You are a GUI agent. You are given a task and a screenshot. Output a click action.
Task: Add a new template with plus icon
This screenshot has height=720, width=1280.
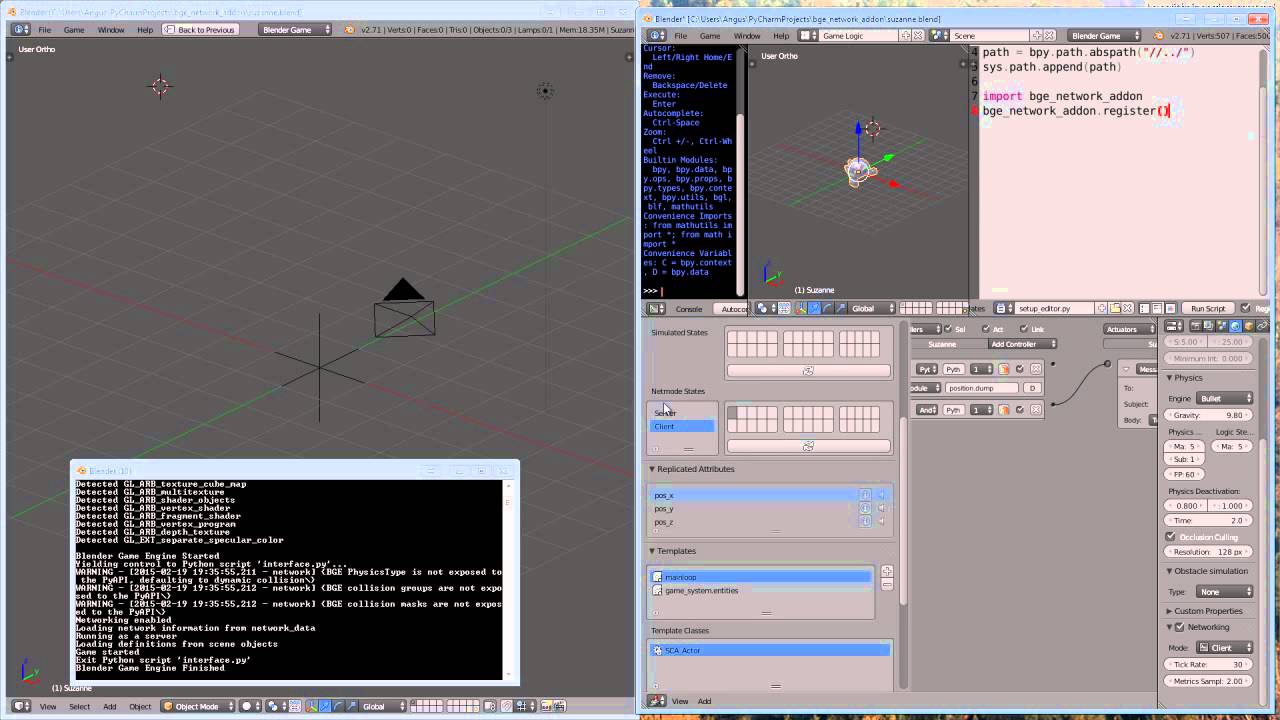click(x=887, y=572)
